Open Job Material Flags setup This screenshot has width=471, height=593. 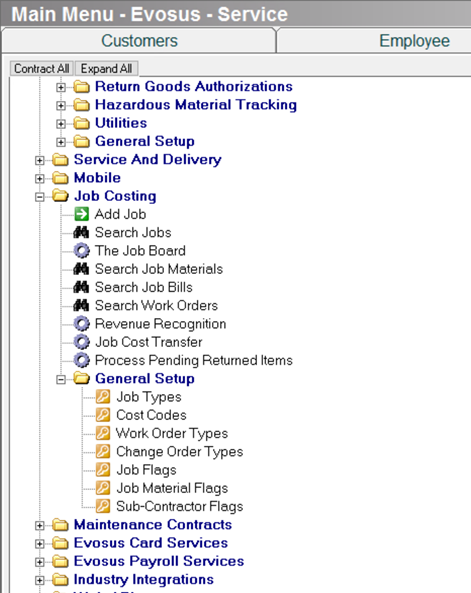(172, 488)
